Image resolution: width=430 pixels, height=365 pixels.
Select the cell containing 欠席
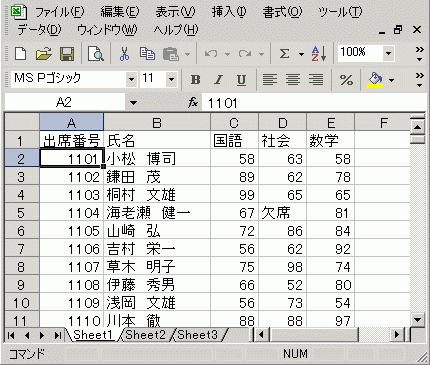pyautogui.click(x=283, y=213)
